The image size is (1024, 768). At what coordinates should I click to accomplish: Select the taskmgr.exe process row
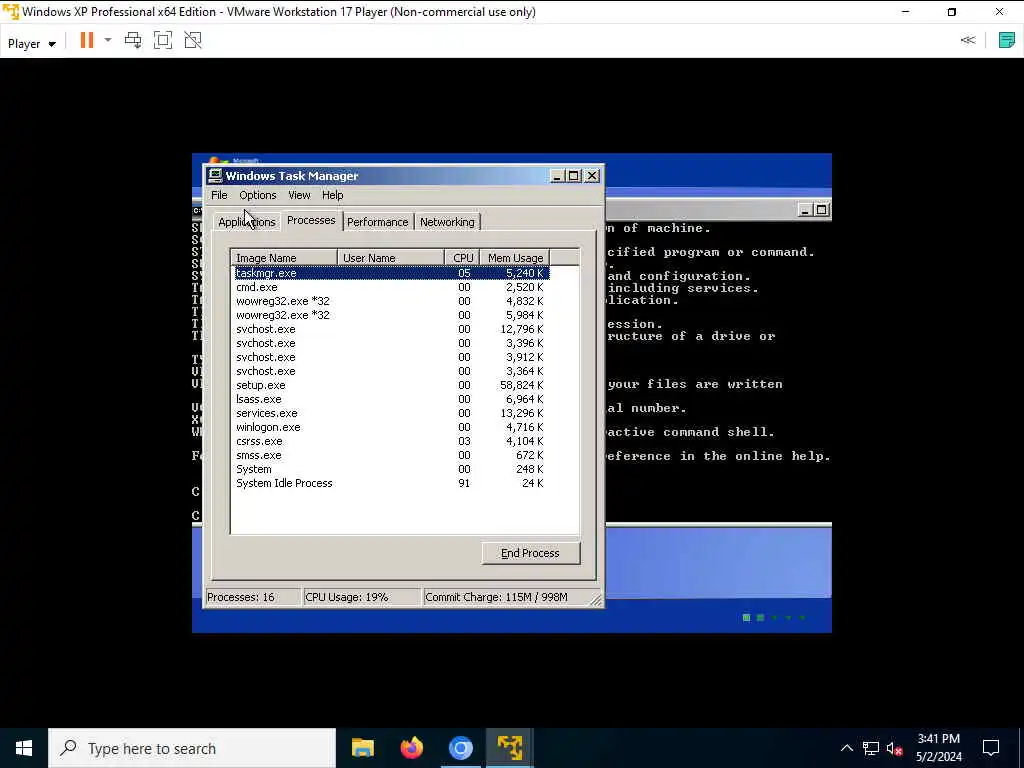click(x=392, y=273)
